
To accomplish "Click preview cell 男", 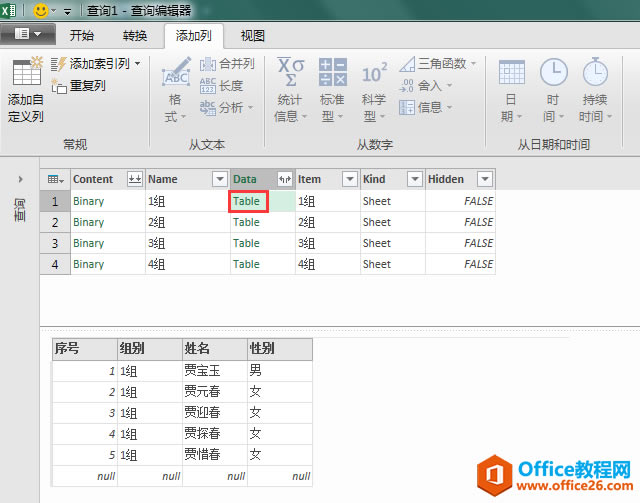I will tap(280, 371).
